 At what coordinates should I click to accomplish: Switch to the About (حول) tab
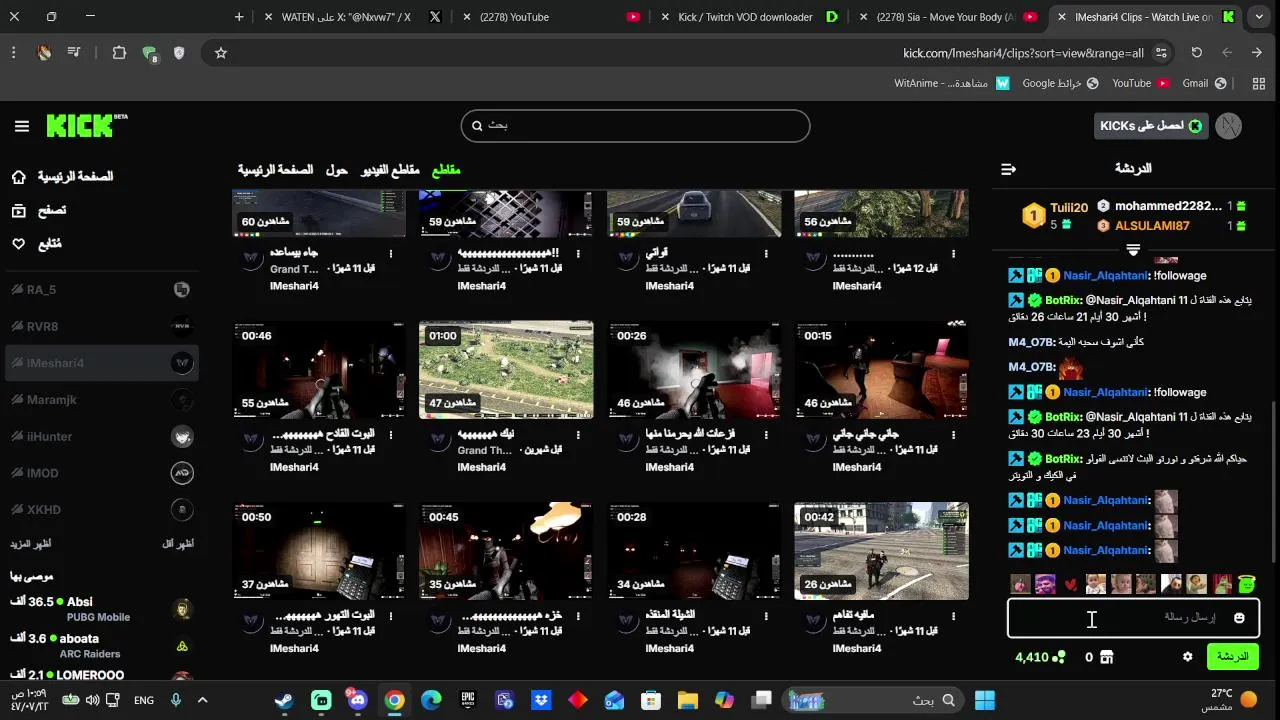click(x=337, y=170)
